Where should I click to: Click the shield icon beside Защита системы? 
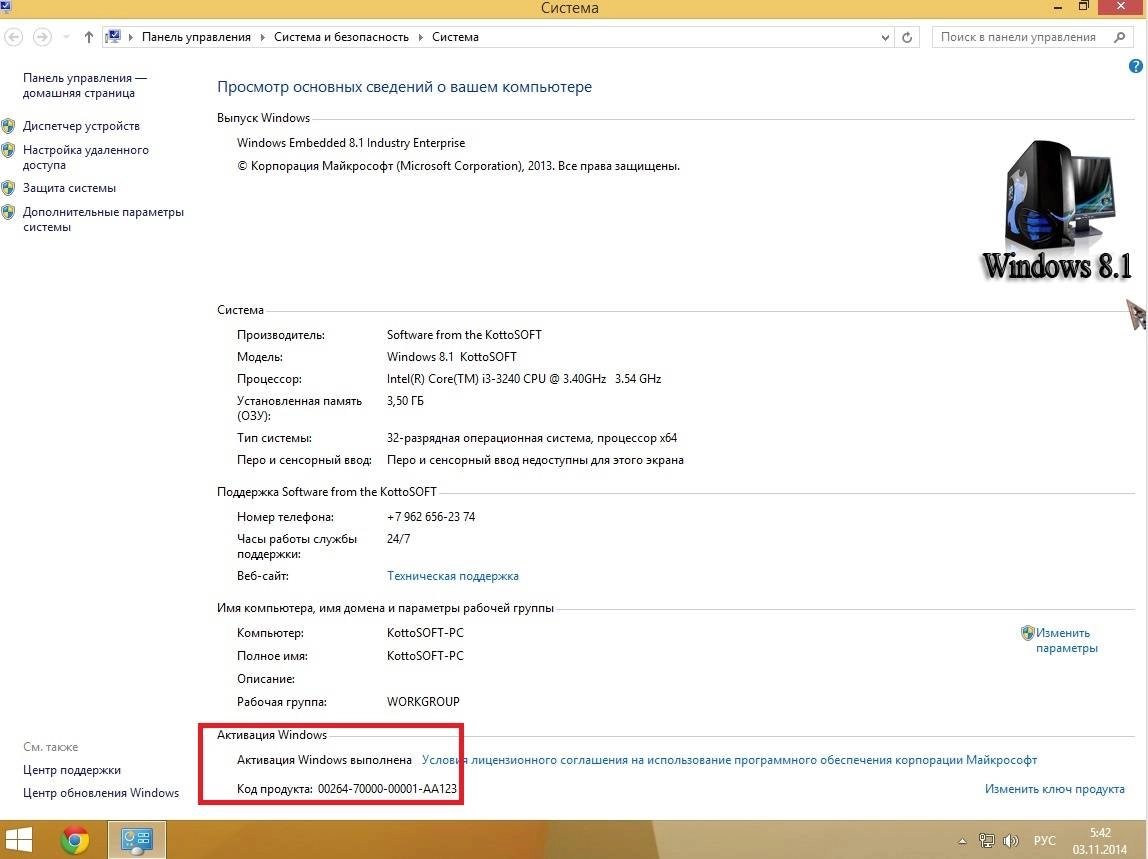[9, 188]
